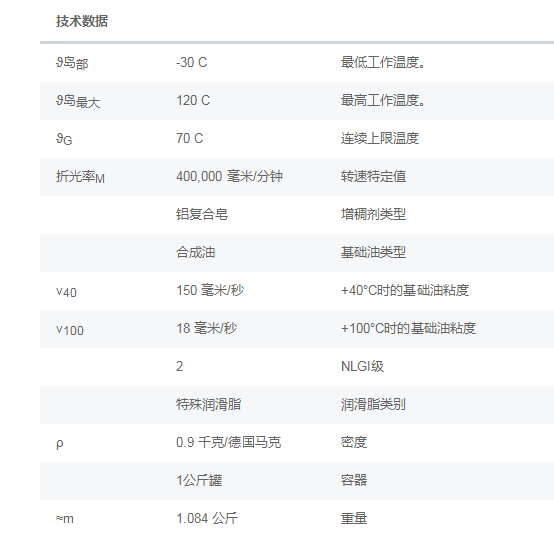Click the 转速特定值 description

tap(373, 176)
